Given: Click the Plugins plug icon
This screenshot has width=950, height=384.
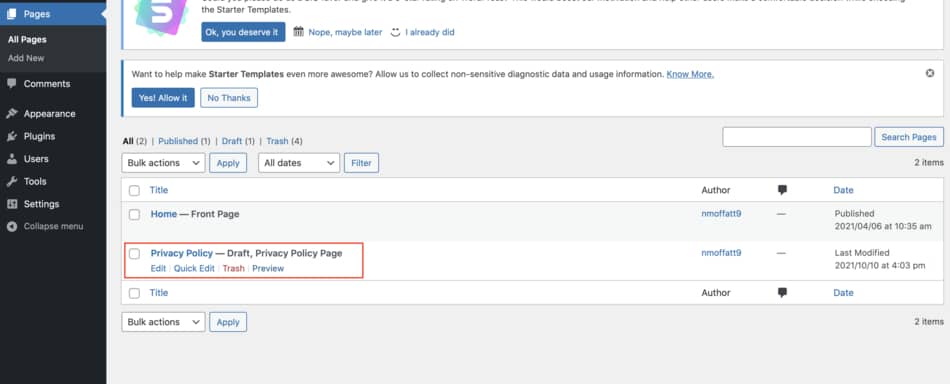Looking at the screenshot, I should [12, 136].
